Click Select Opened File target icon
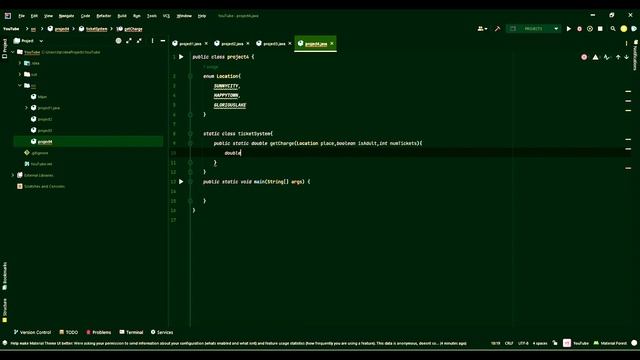The height and width of the screenshot is (360, 640). point(118,41)
